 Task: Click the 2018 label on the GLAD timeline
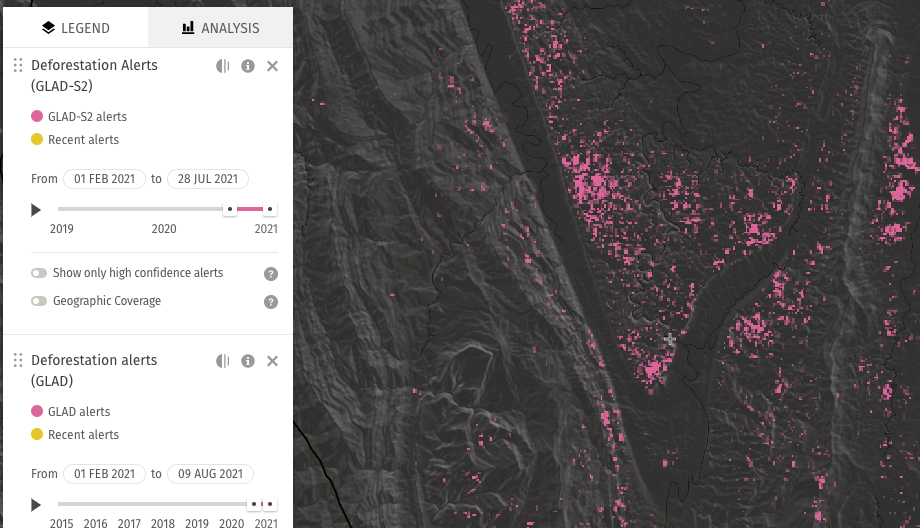coord(163,523)
